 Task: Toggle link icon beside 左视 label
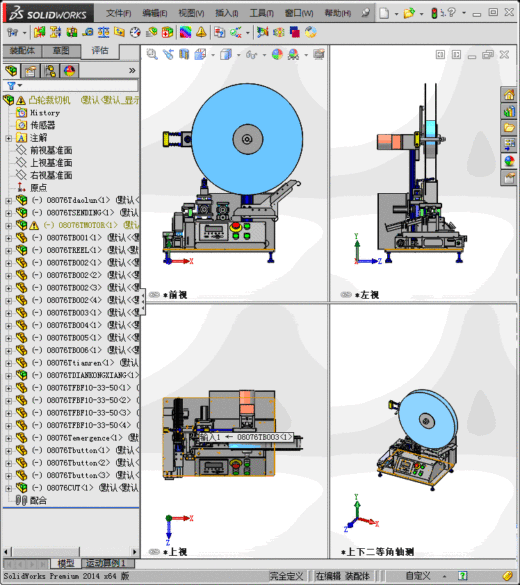click(x=346, y=295)
